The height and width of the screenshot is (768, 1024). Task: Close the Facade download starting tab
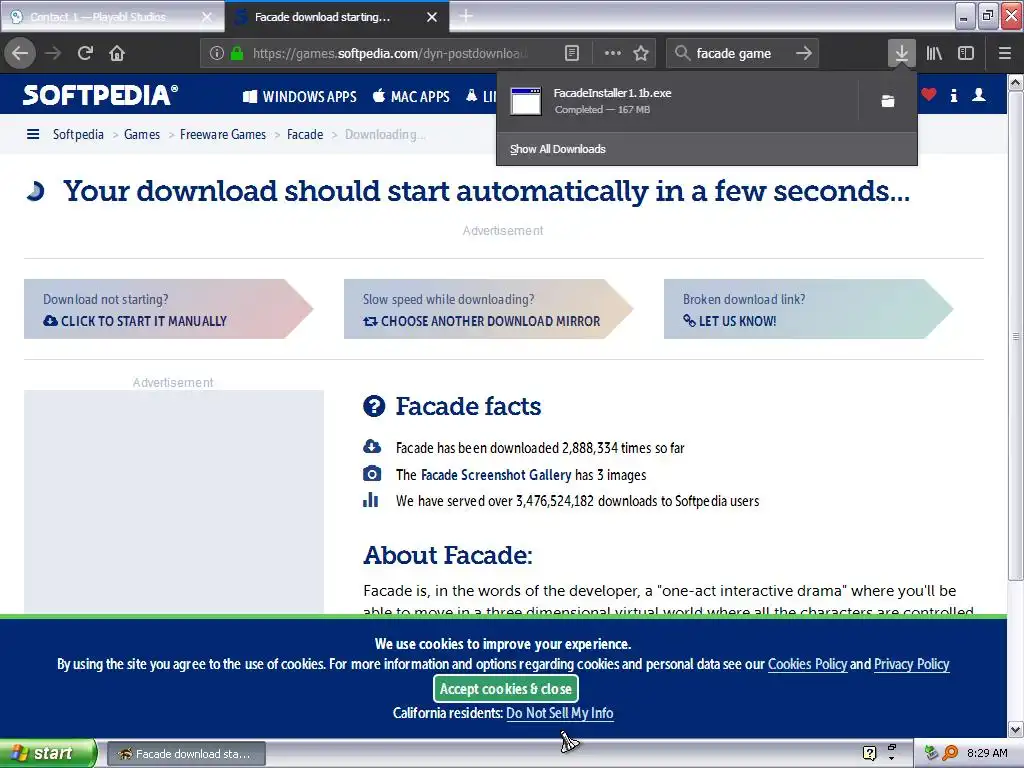[x=432, y=18]
